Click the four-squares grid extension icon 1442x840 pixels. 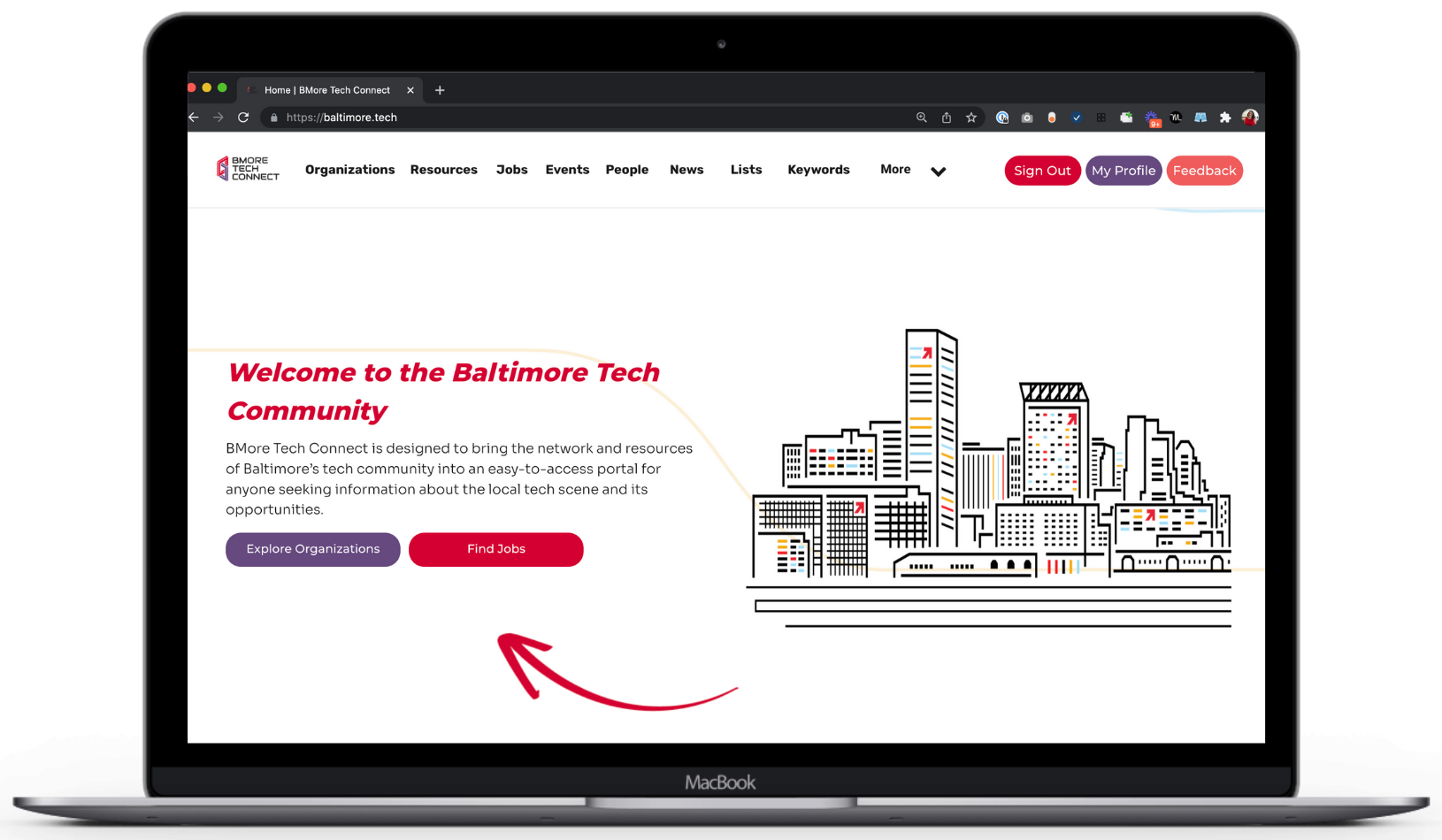click(x=1101, y=117)
